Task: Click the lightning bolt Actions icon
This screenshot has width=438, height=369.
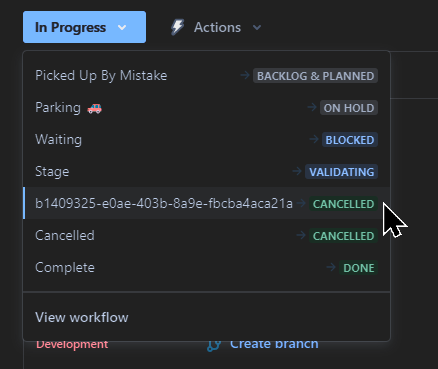Action: (x=177, y=27)
